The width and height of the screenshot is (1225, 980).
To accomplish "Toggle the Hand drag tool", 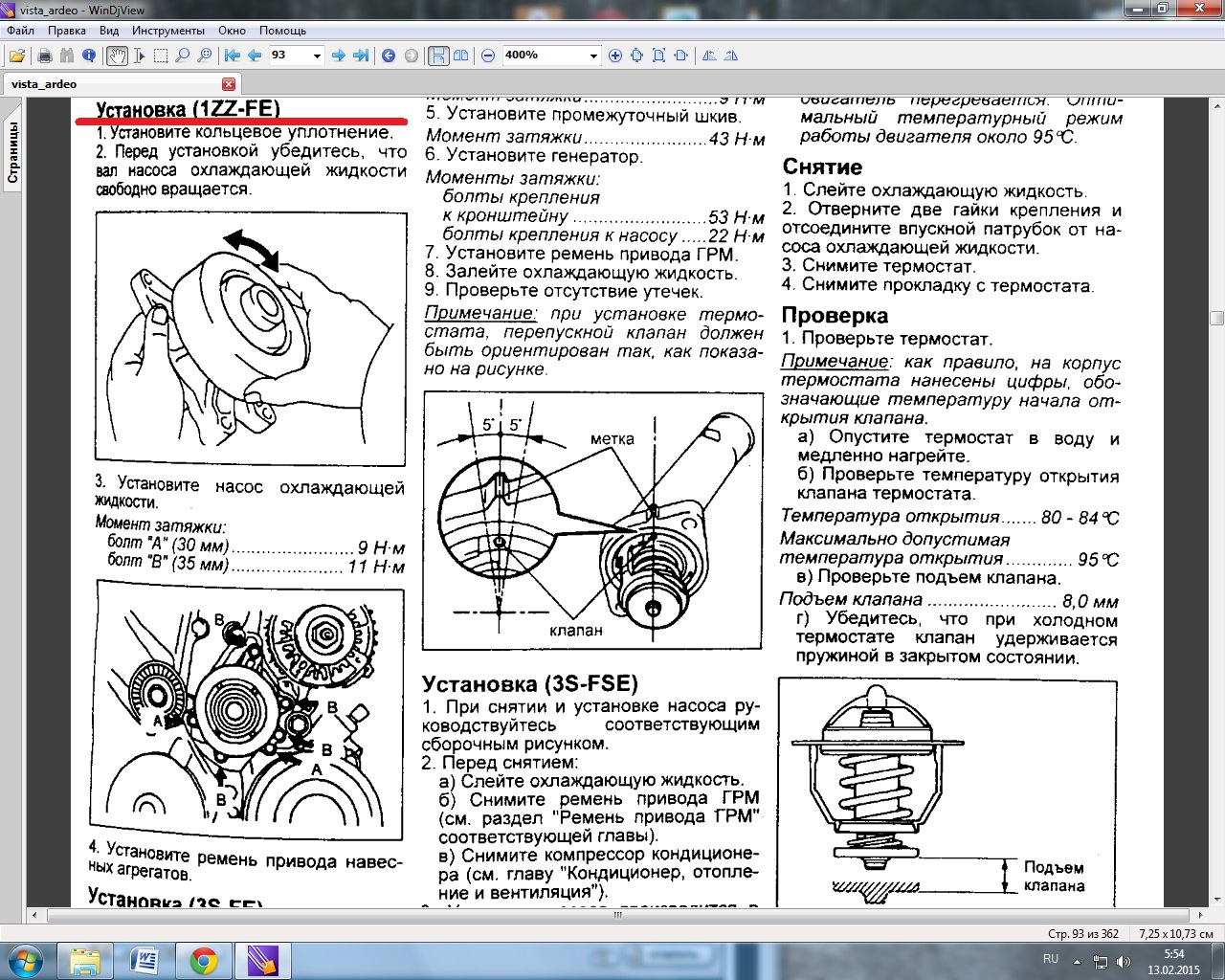I will click(x=117, y=56).
